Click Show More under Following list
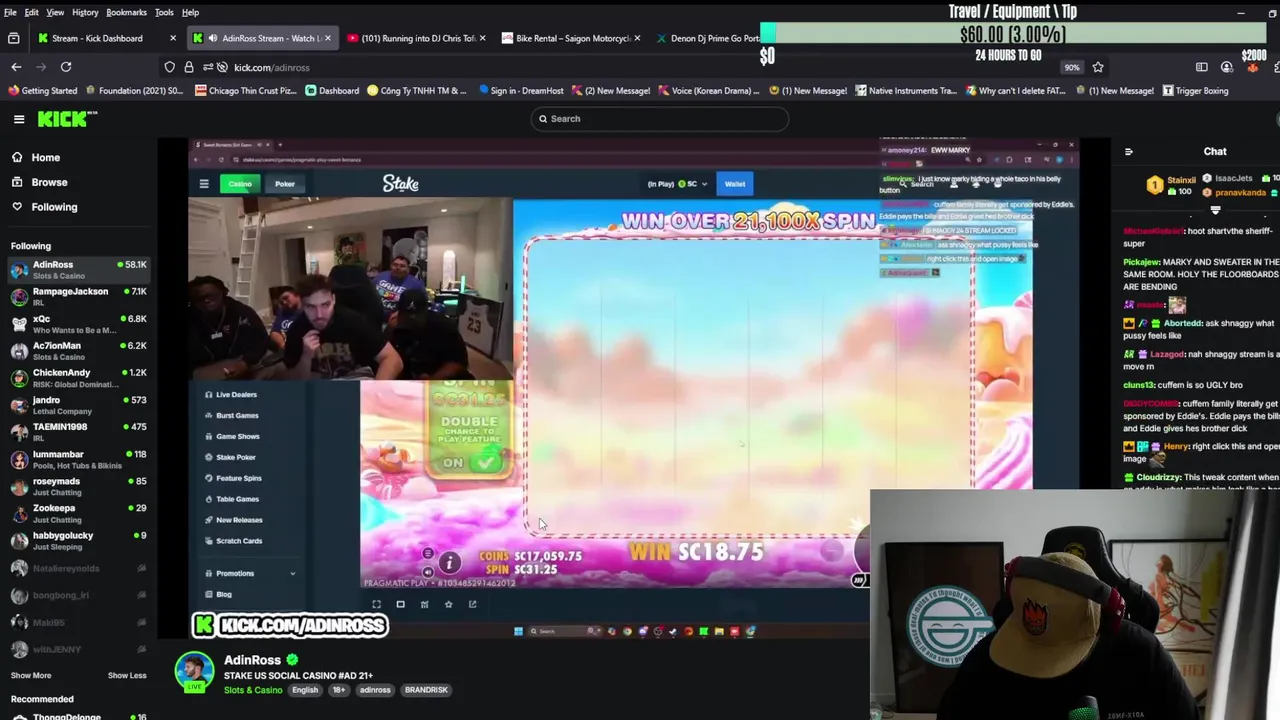 click(x=31, y=675)
